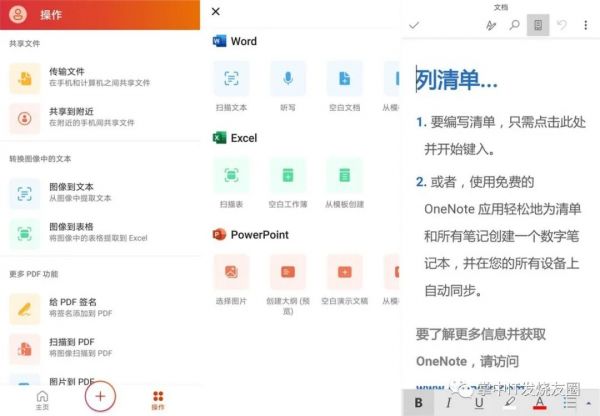
Task: Toggle underline formatting
Action: pos(479,403)
